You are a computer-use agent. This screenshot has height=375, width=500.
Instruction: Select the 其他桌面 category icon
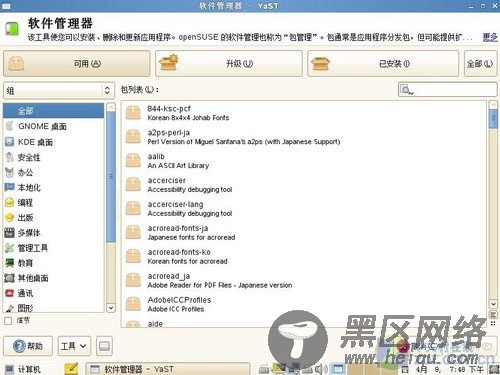coord(9,278)
